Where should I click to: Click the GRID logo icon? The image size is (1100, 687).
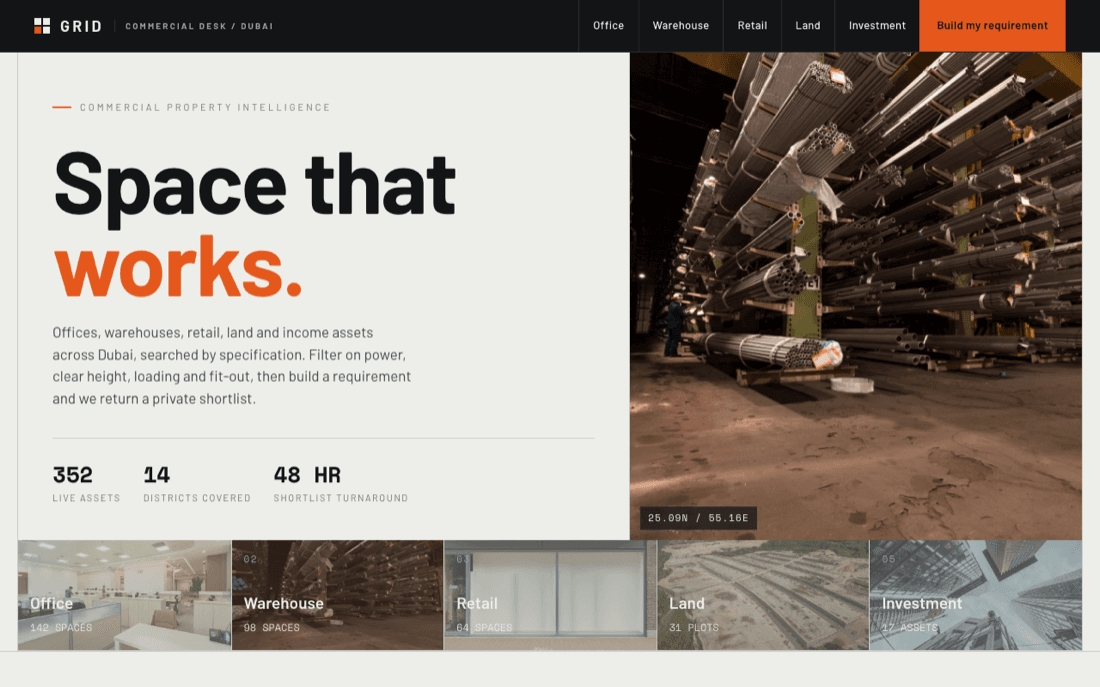pos(42,26)
